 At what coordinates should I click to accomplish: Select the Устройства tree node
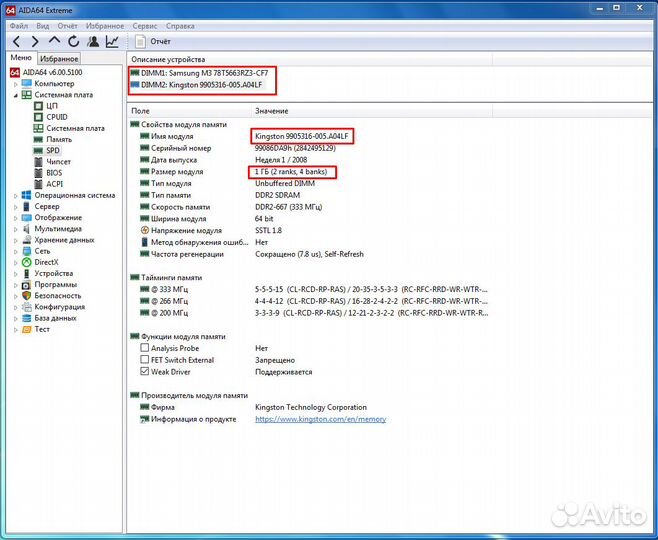47,273
